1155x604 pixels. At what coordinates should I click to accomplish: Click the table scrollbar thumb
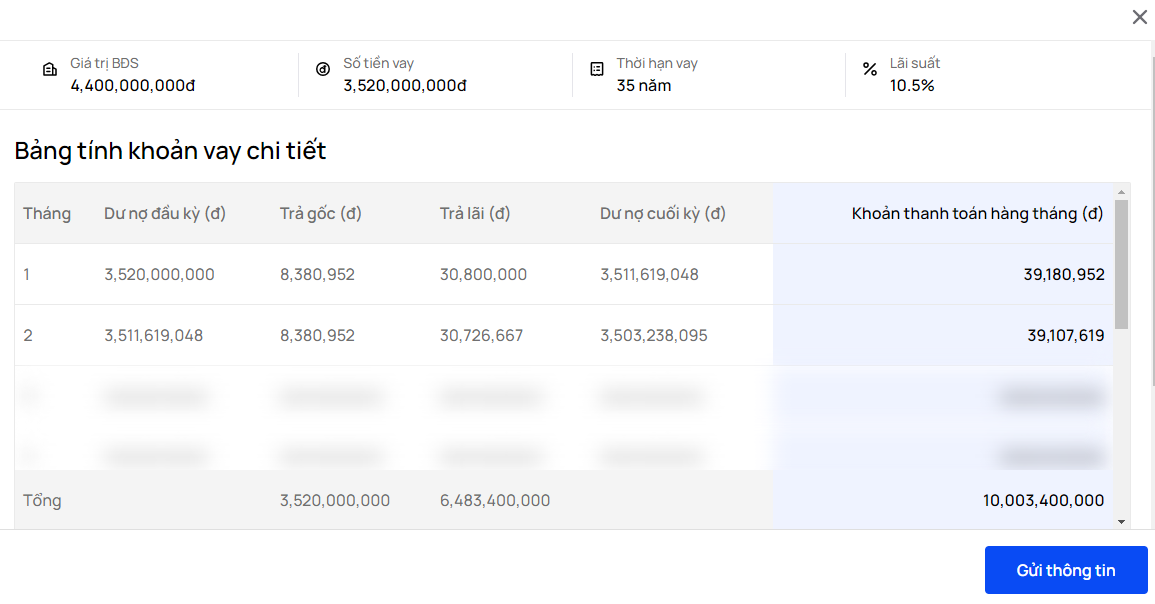point(1121,264)
